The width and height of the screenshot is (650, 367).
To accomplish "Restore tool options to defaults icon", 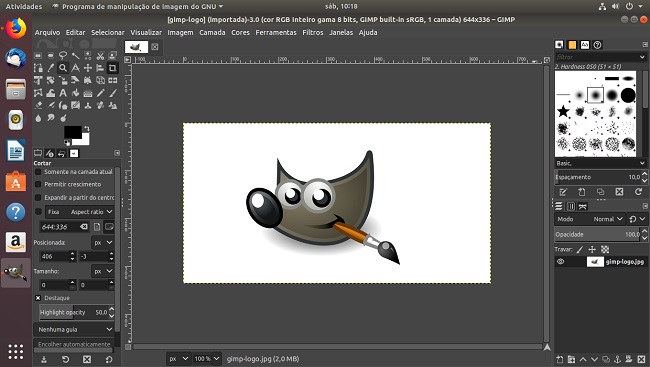I will click(109, 359).
